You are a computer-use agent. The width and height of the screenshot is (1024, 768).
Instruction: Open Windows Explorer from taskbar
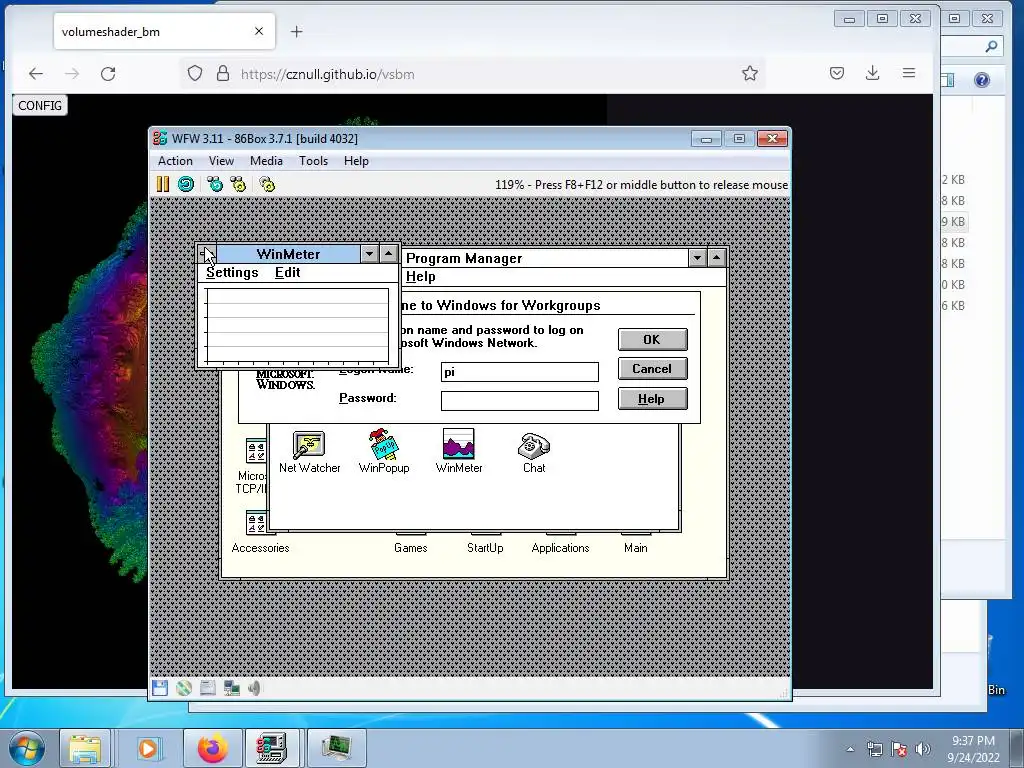85,748
